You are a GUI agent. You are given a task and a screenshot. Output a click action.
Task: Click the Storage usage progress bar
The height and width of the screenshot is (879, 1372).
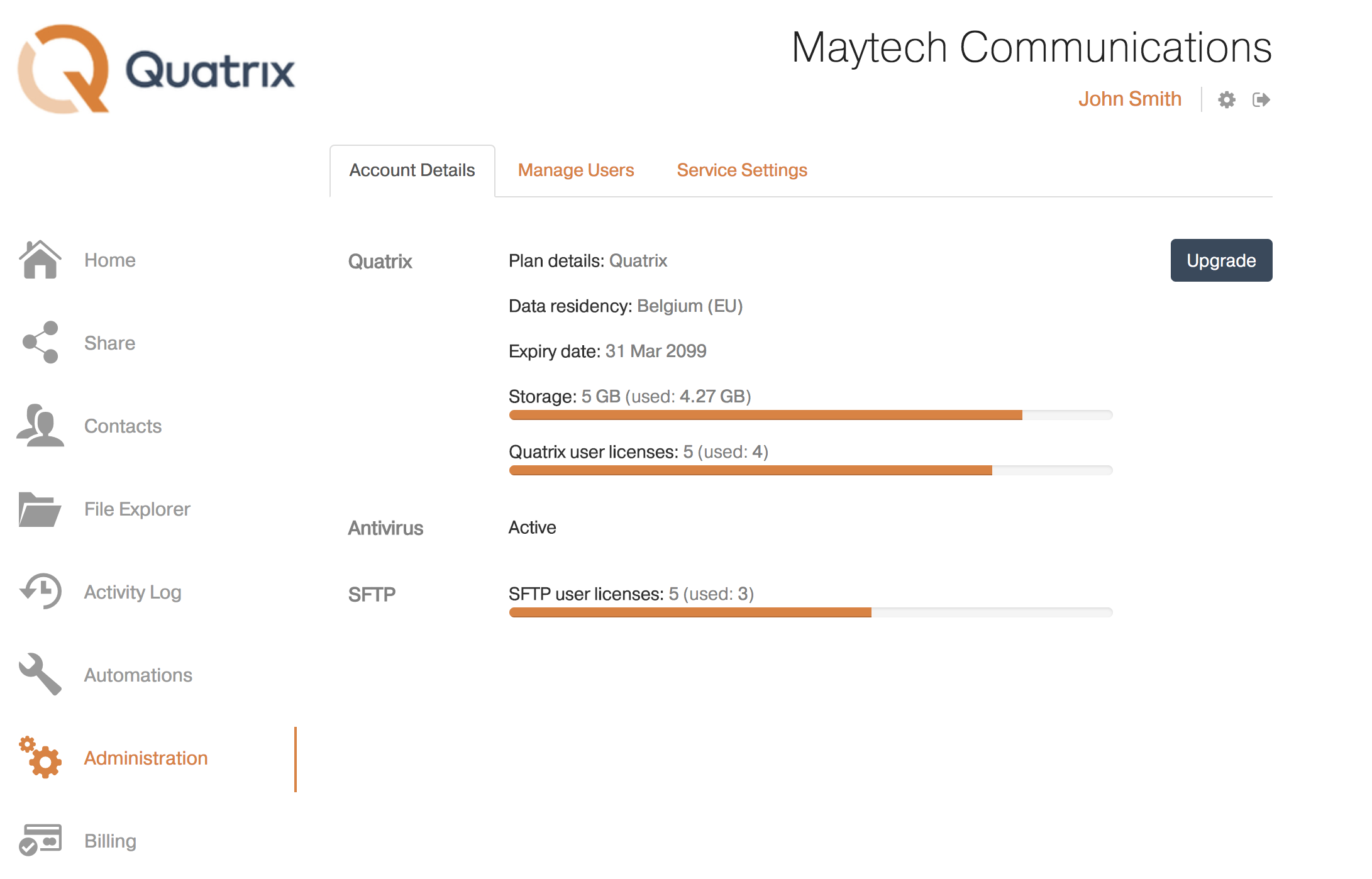(x=810, y=415)
